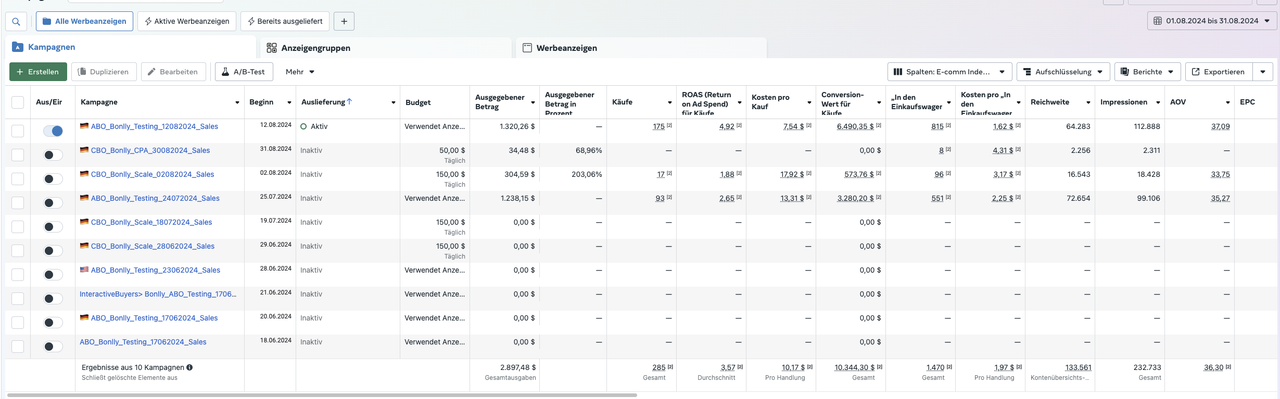Click the Bearbeiten pencil button
This screenshot has width=1280, height=399.
pos(174,72)
